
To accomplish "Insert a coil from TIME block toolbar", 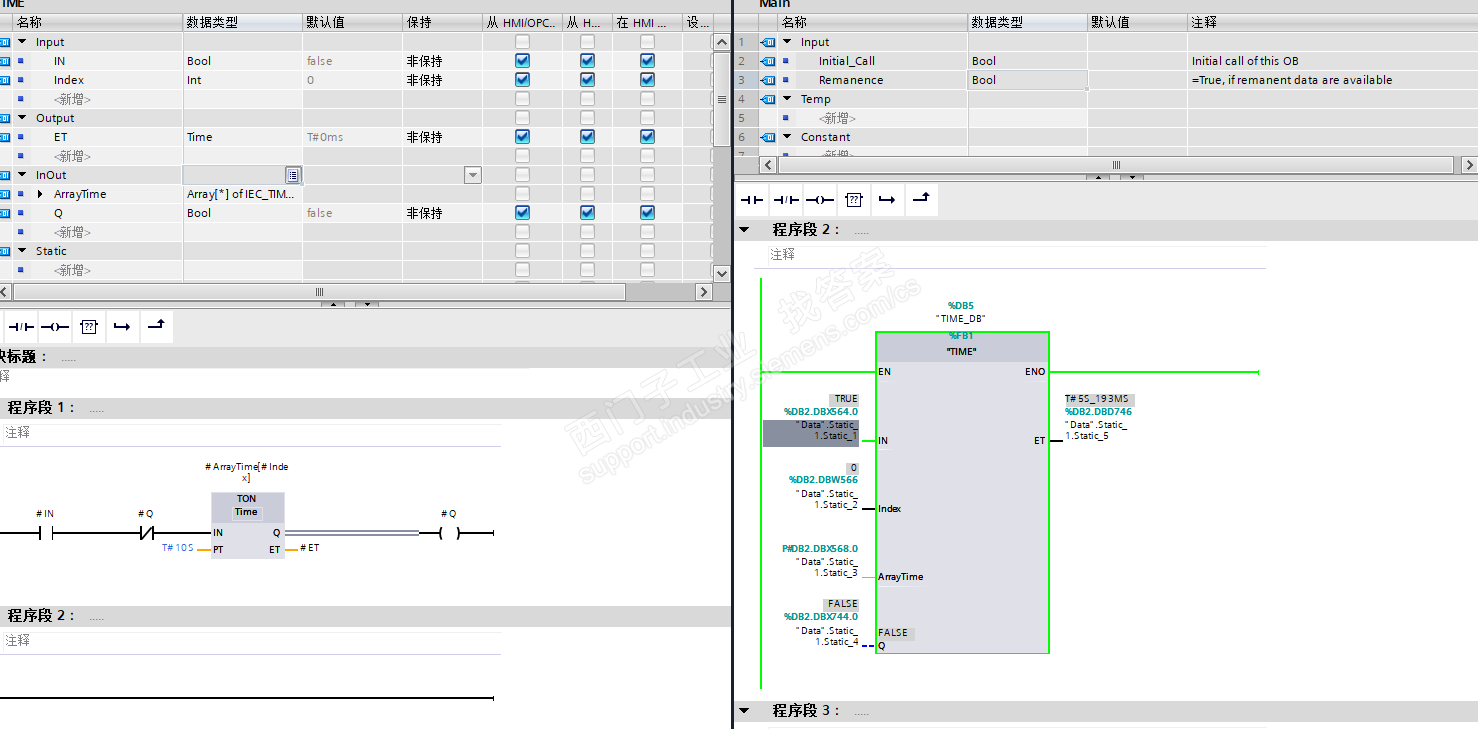I will click(54, 327).
